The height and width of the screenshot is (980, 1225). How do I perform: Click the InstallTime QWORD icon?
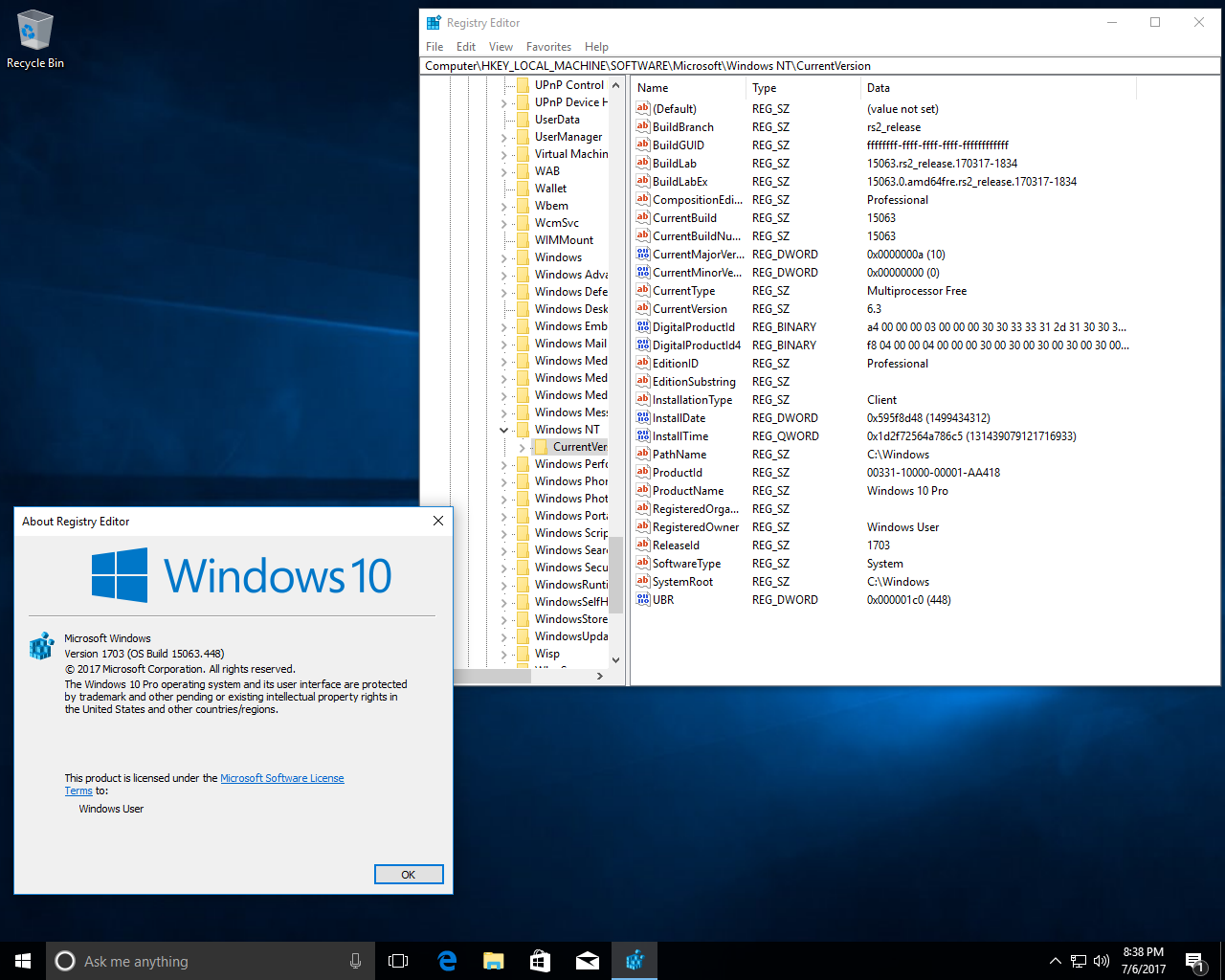click(x=643, y=436)
